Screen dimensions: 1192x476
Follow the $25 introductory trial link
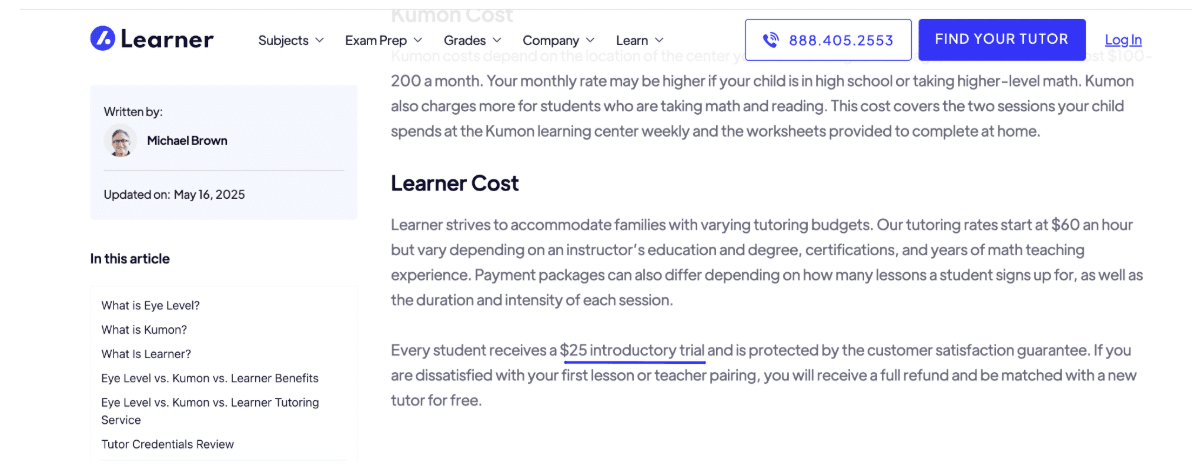(634, 351)
